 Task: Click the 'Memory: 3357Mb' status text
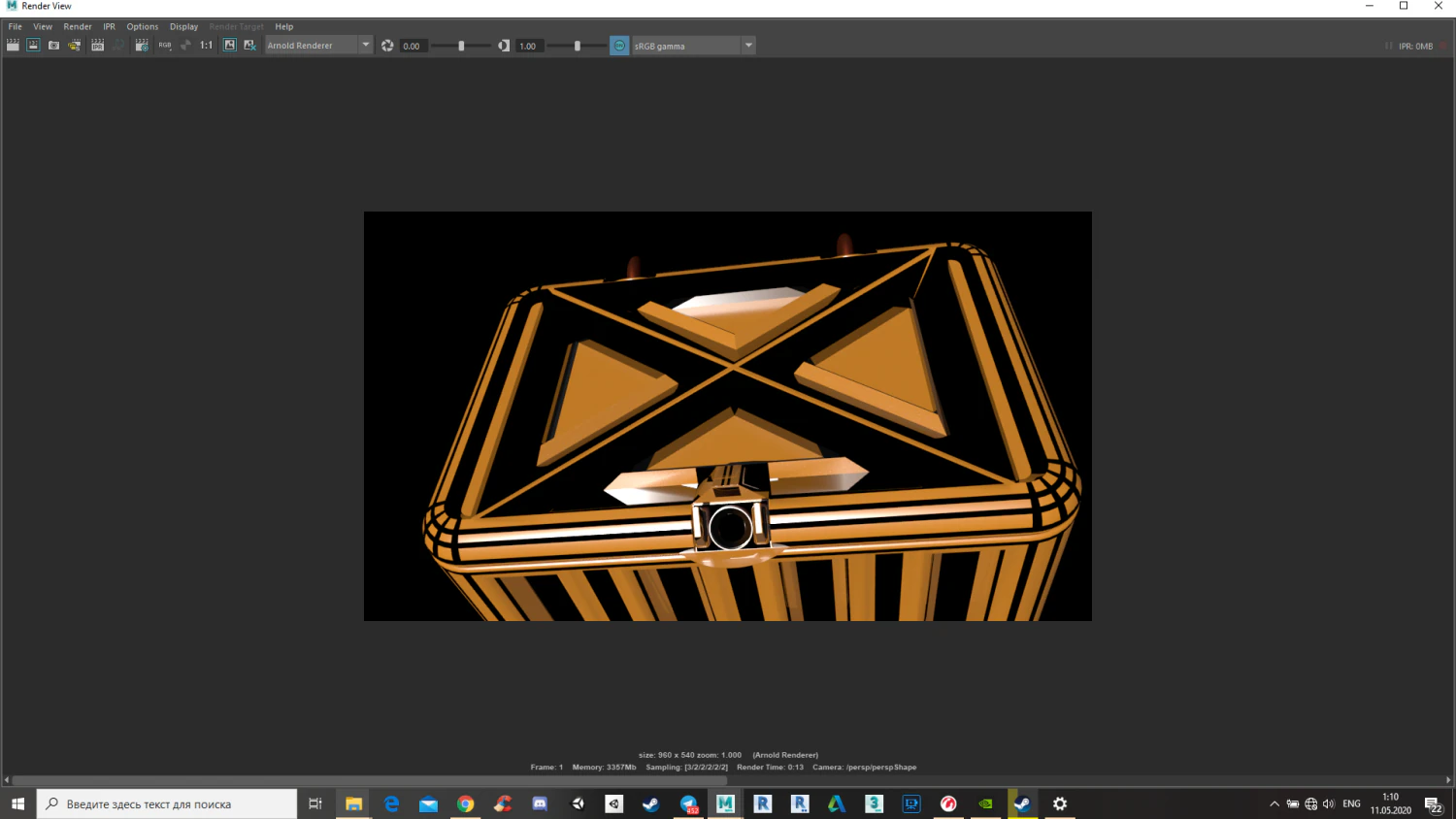604,767
